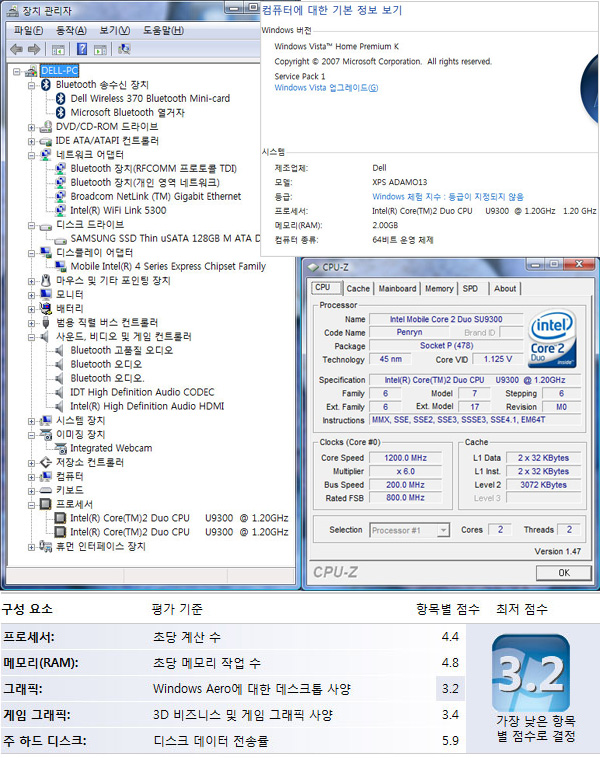
Task: Open the Windows 체험 지수 rating link
Action: pyautogui.click(x=448, y=197)
